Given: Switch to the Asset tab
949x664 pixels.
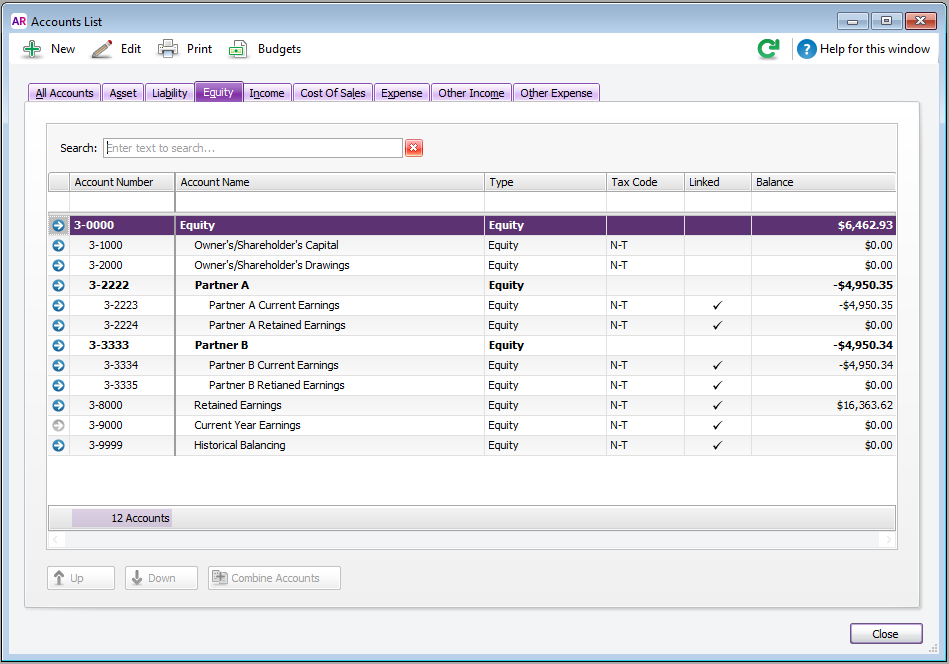Looking at the screenshot, I should pos(123,93).
